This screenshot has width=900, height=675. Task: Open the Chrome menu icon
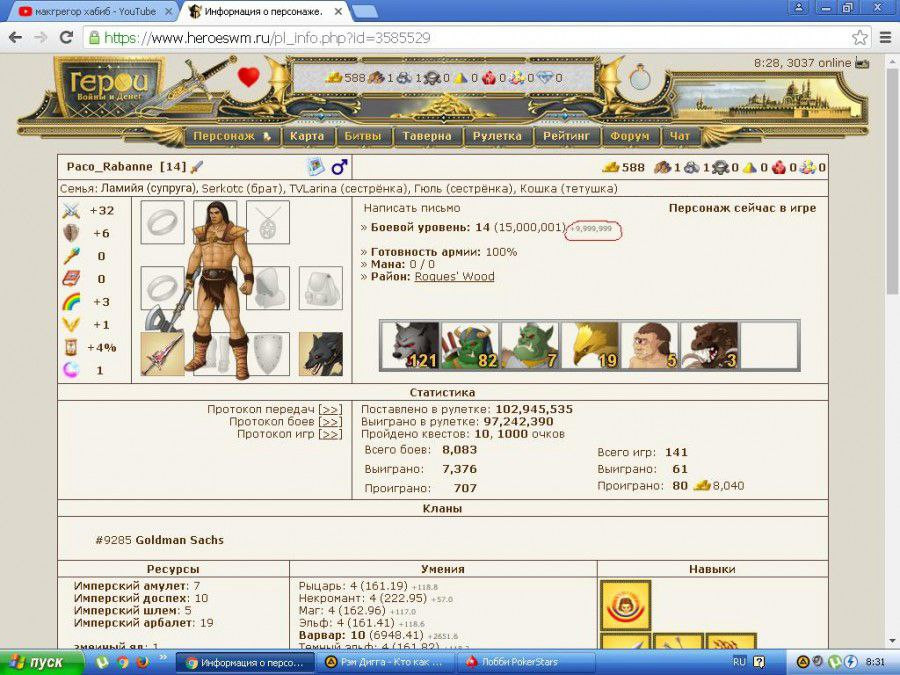(x=885, y=38)
